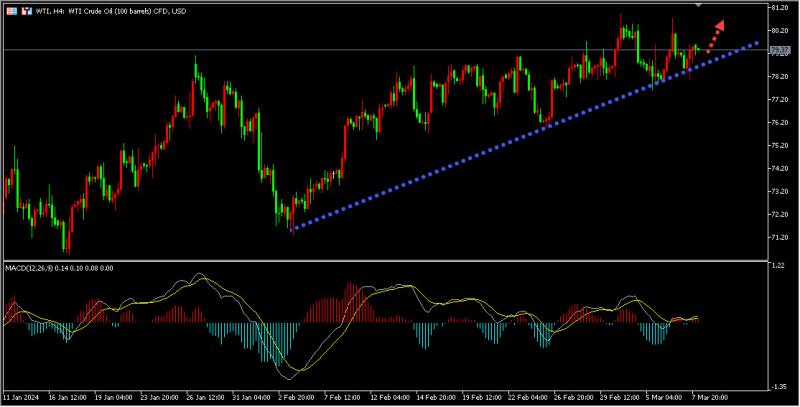Click the 80.20 price scale label
This screenshot has width=800, height=407.
point(779,31)
